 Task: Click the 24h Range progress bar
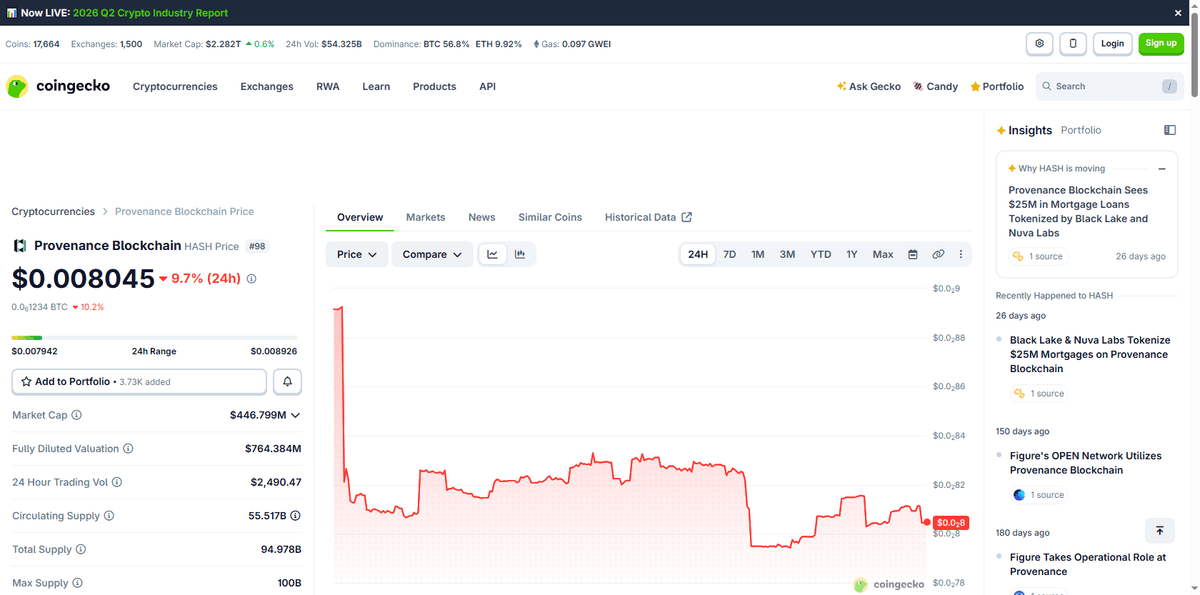(x=154, y=338)
